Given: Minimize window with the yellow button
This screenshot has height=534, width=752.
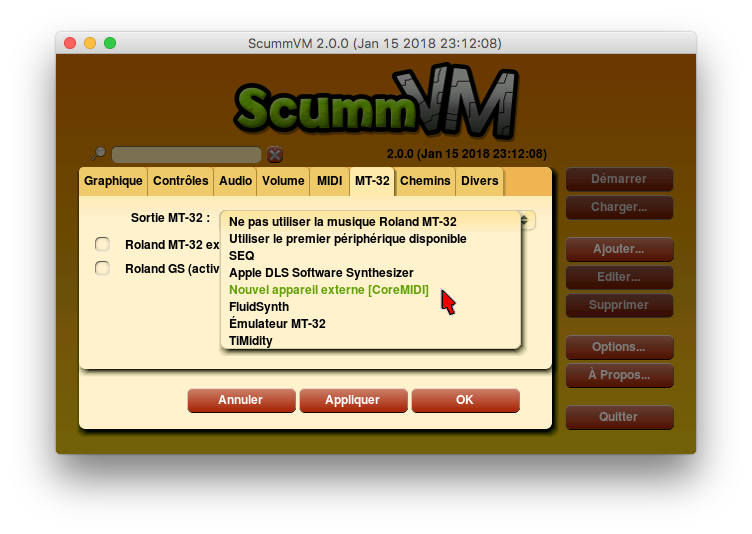Looking at the screenshot, I should (90, 43).
